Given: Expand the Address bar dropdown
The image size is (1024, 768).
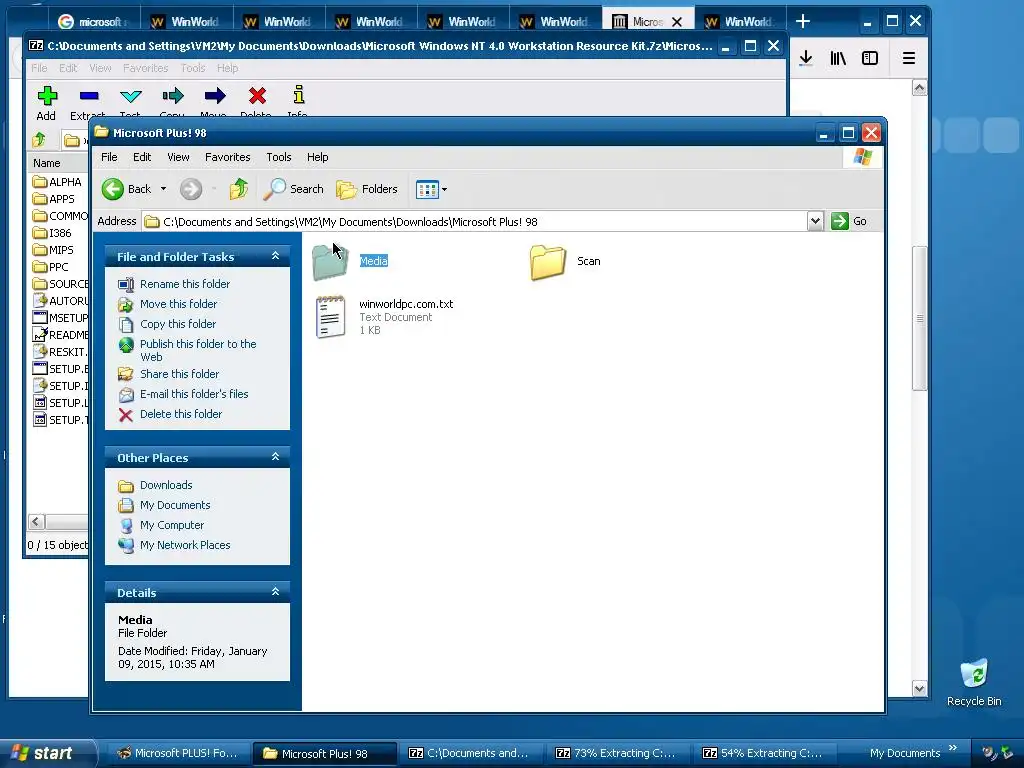Looking at the screenshot, I should click(815, 221).
